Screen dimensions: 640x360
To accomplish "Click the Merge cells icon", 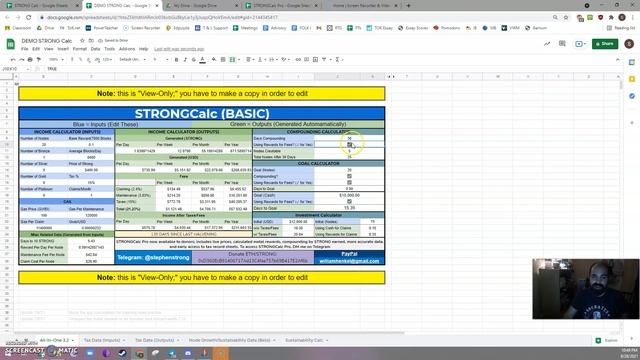I will [232, 60].
